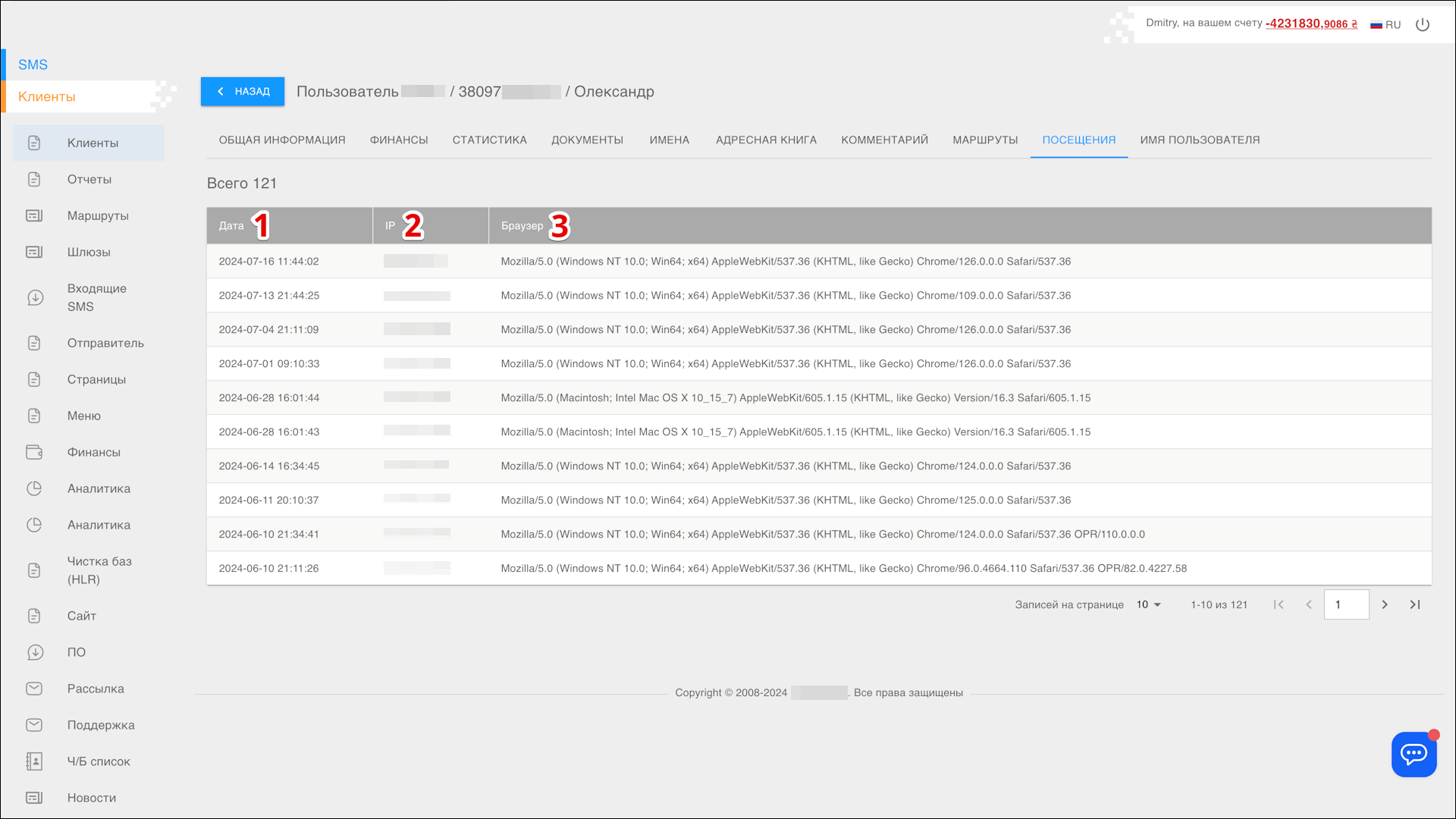Open SMS section in sidebar
Viewport: 1456px width, 819px height.
point(33,65)
